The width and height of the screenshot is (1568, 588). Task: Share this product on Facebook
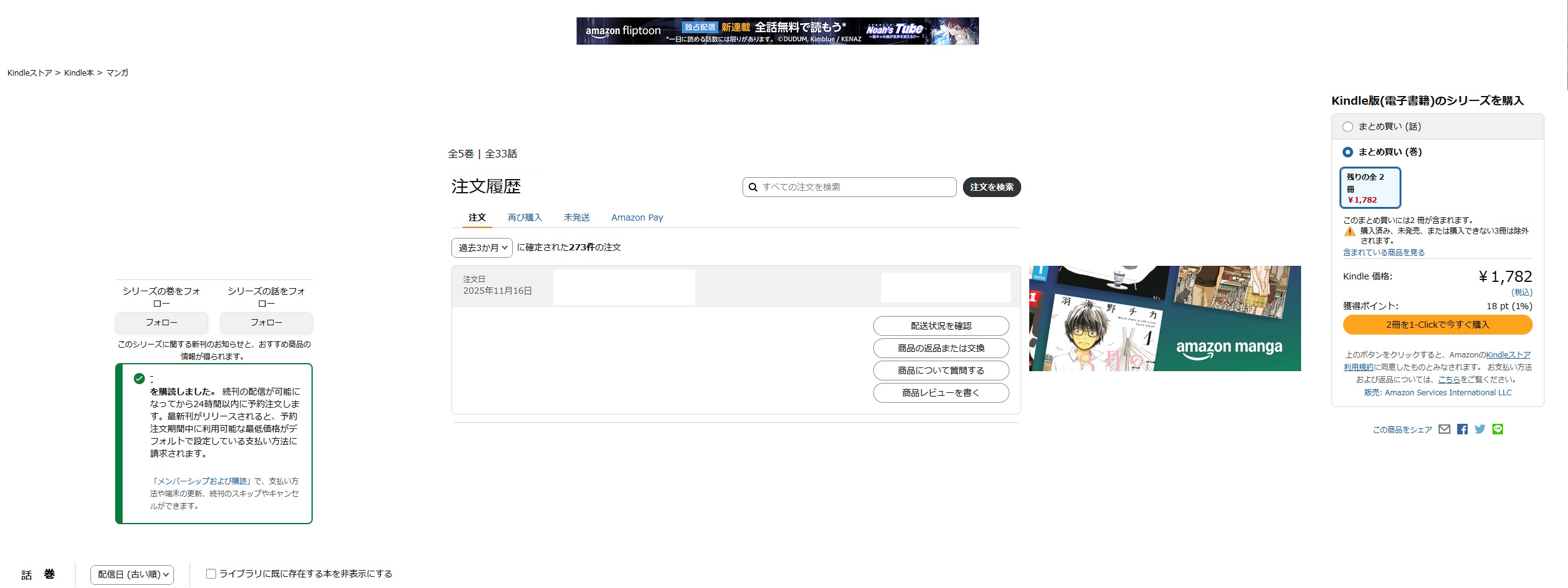pyautogui.click(x=1462, y=429)
